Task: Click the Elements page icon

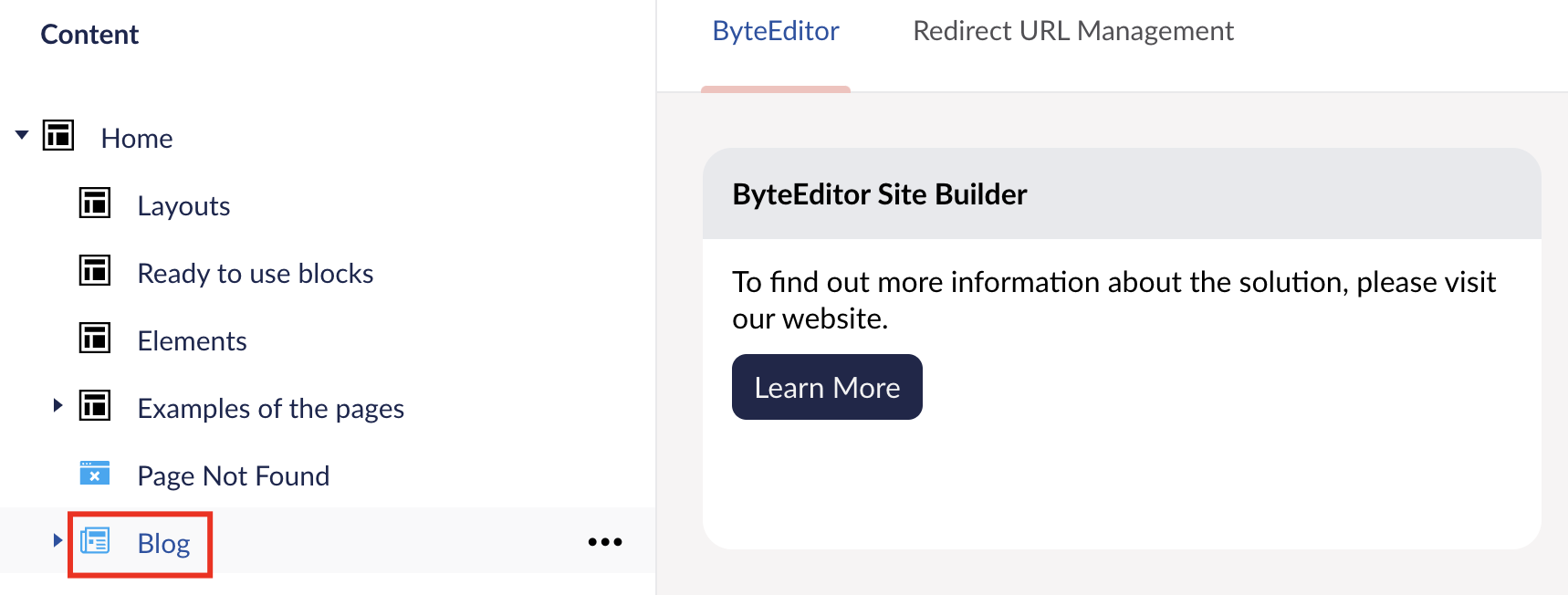Action: point(95,339)
